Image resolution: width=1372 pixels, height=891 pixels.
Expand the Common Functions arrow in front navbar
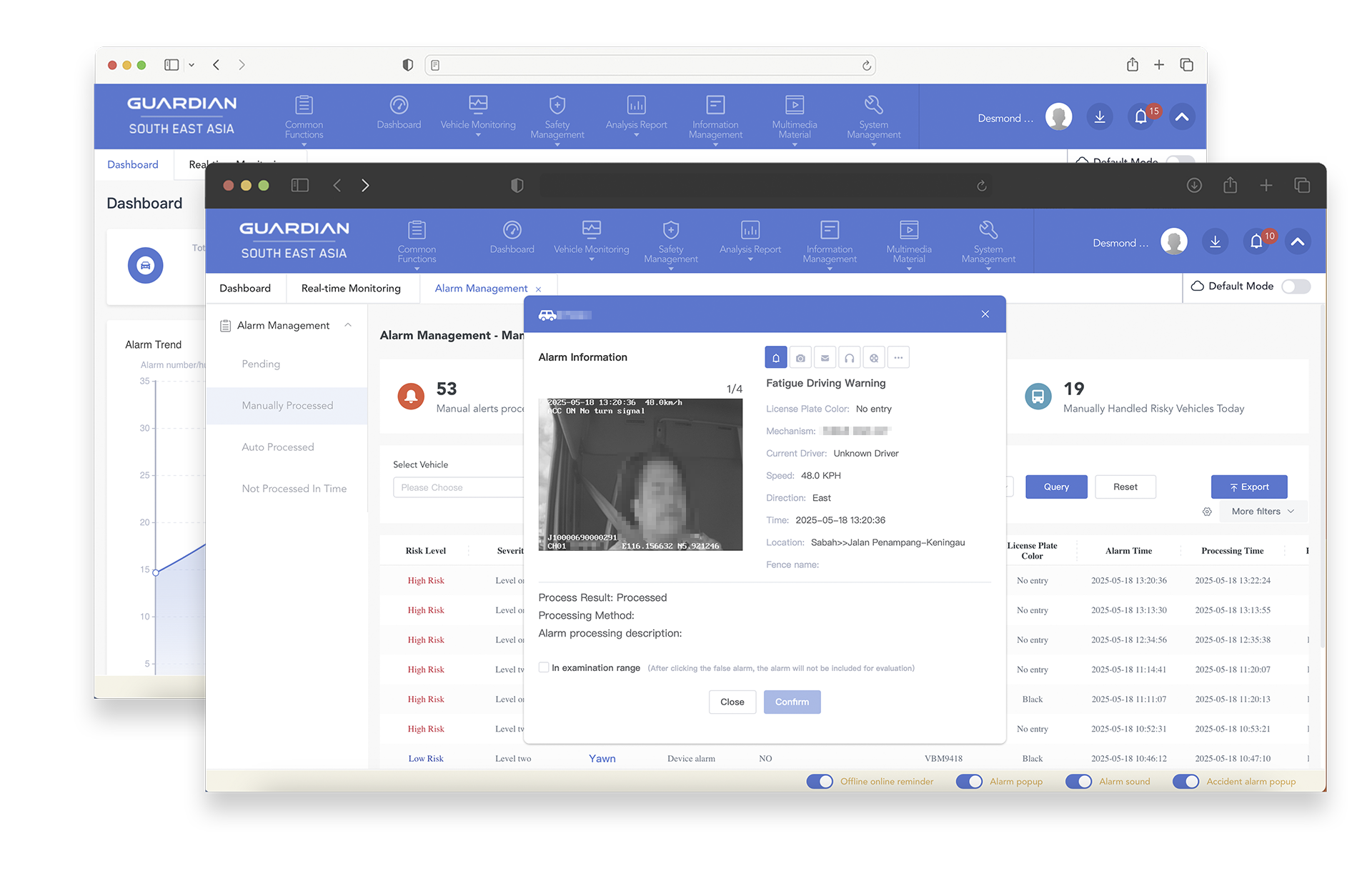point(417,269)
